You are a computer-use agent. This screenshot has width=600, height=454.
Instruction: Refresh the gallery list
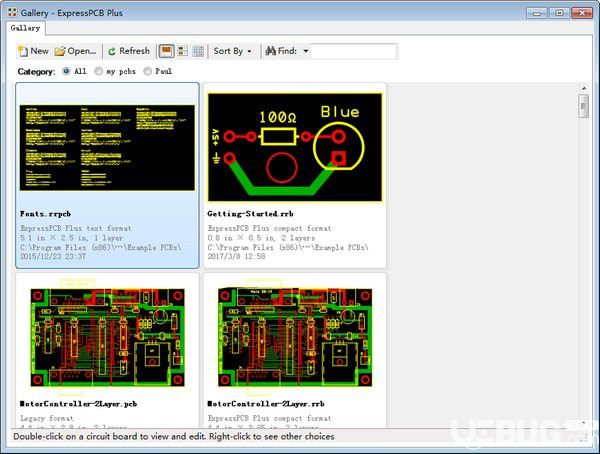pos(129,51)
